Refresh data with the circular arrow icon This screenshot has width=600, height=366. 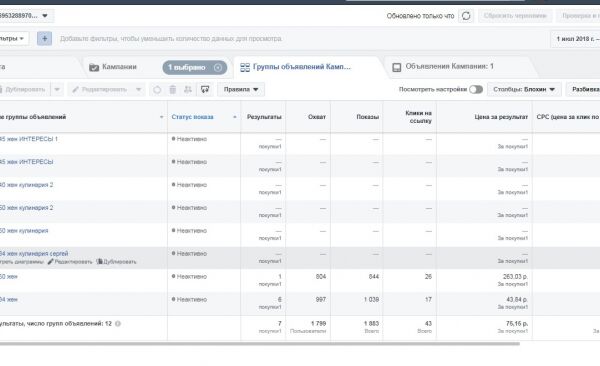tap(466, 16)
